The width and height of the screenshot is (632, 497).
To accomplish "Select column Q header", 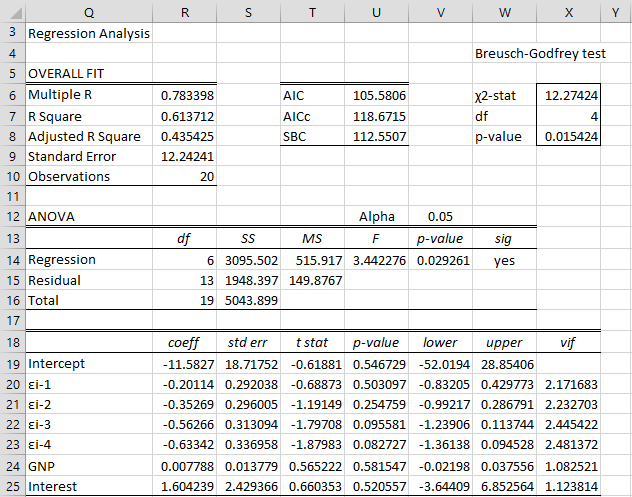I will (x=89, y=12).
